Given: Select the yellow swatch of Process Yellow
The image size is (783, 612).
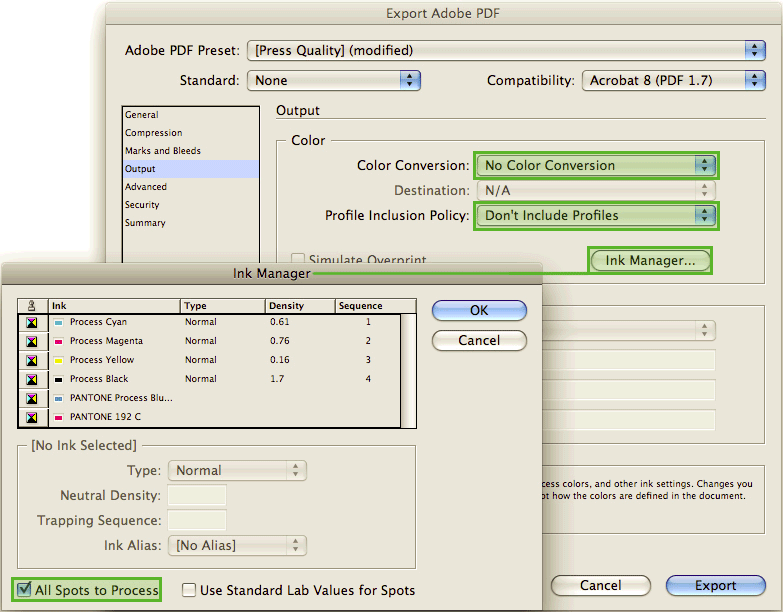Looking at the screenshot, I should (x=59, y=361).
